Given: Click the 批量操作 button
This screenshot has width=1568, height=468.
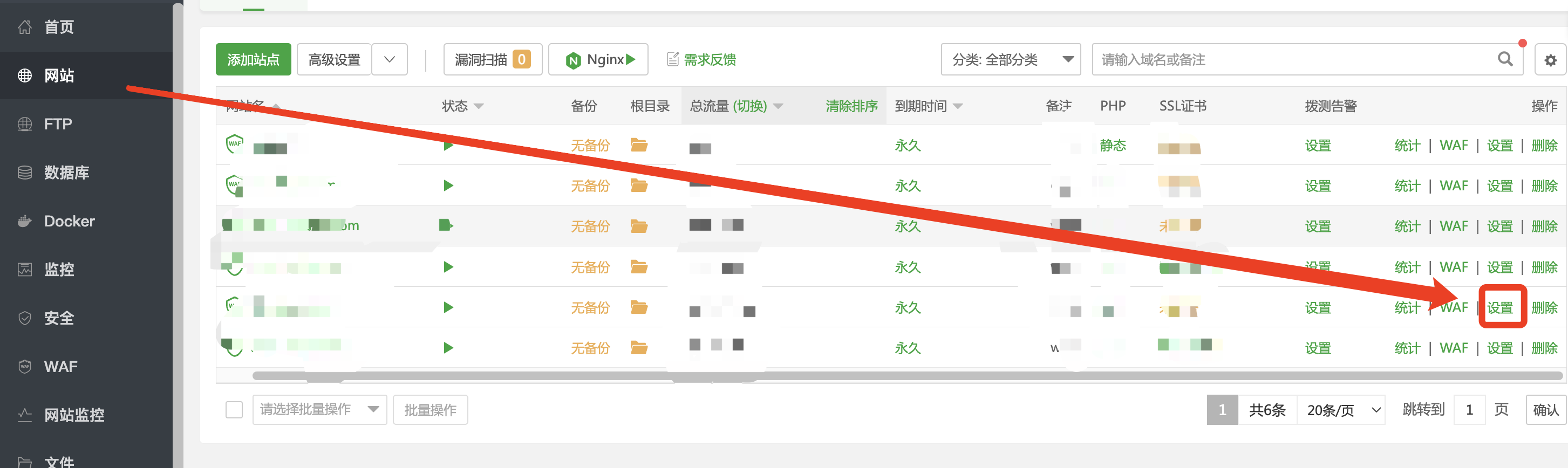Looking at the screenshot, I should 431,410.
